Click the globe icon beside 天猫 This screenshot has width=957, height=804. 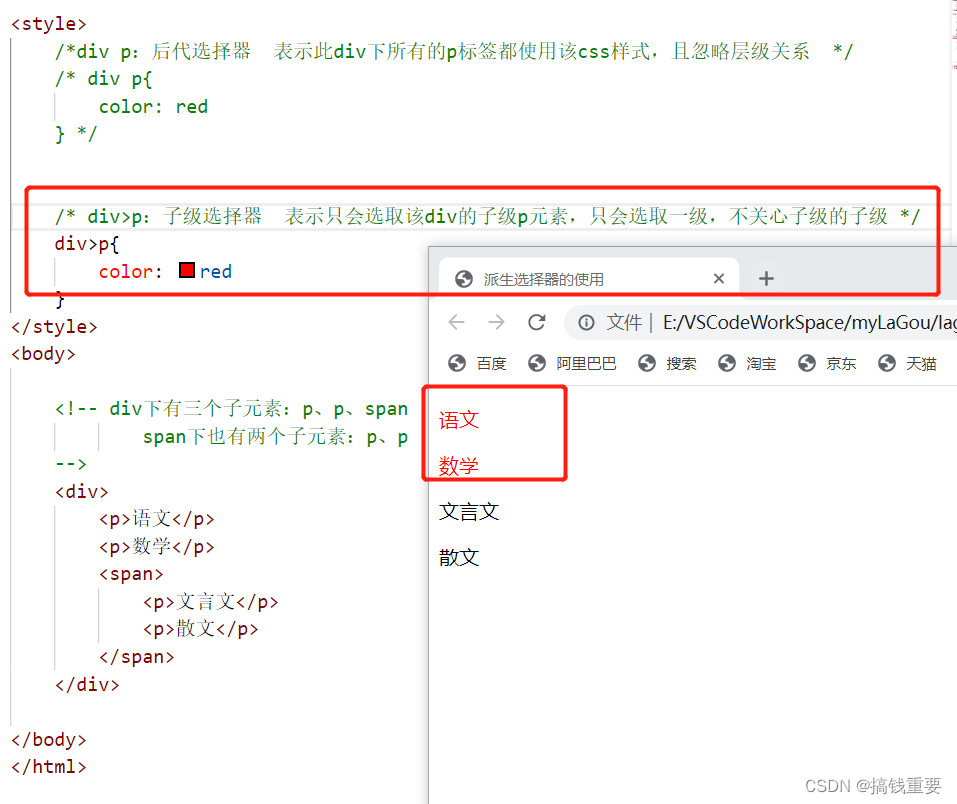click(x=887, y=363)
